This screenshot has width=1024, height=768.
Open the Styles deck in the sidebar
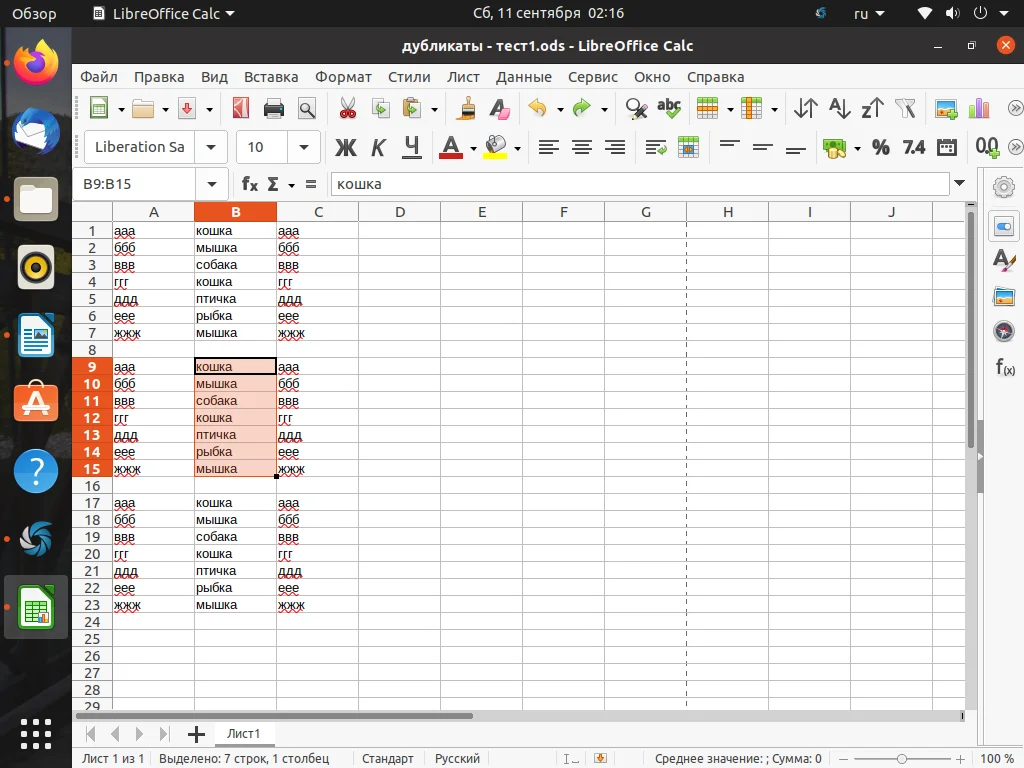(1004, 260)
